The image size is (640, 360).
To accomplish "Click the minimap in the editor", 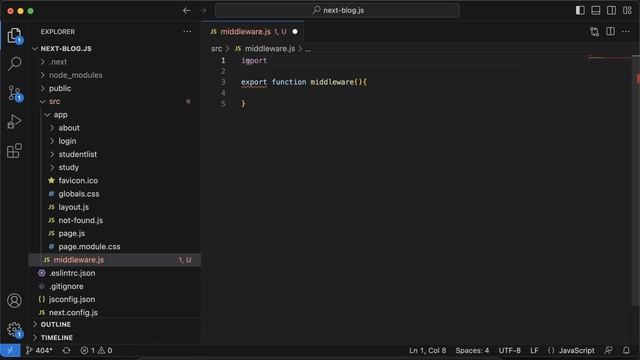I will pos(609,58).
